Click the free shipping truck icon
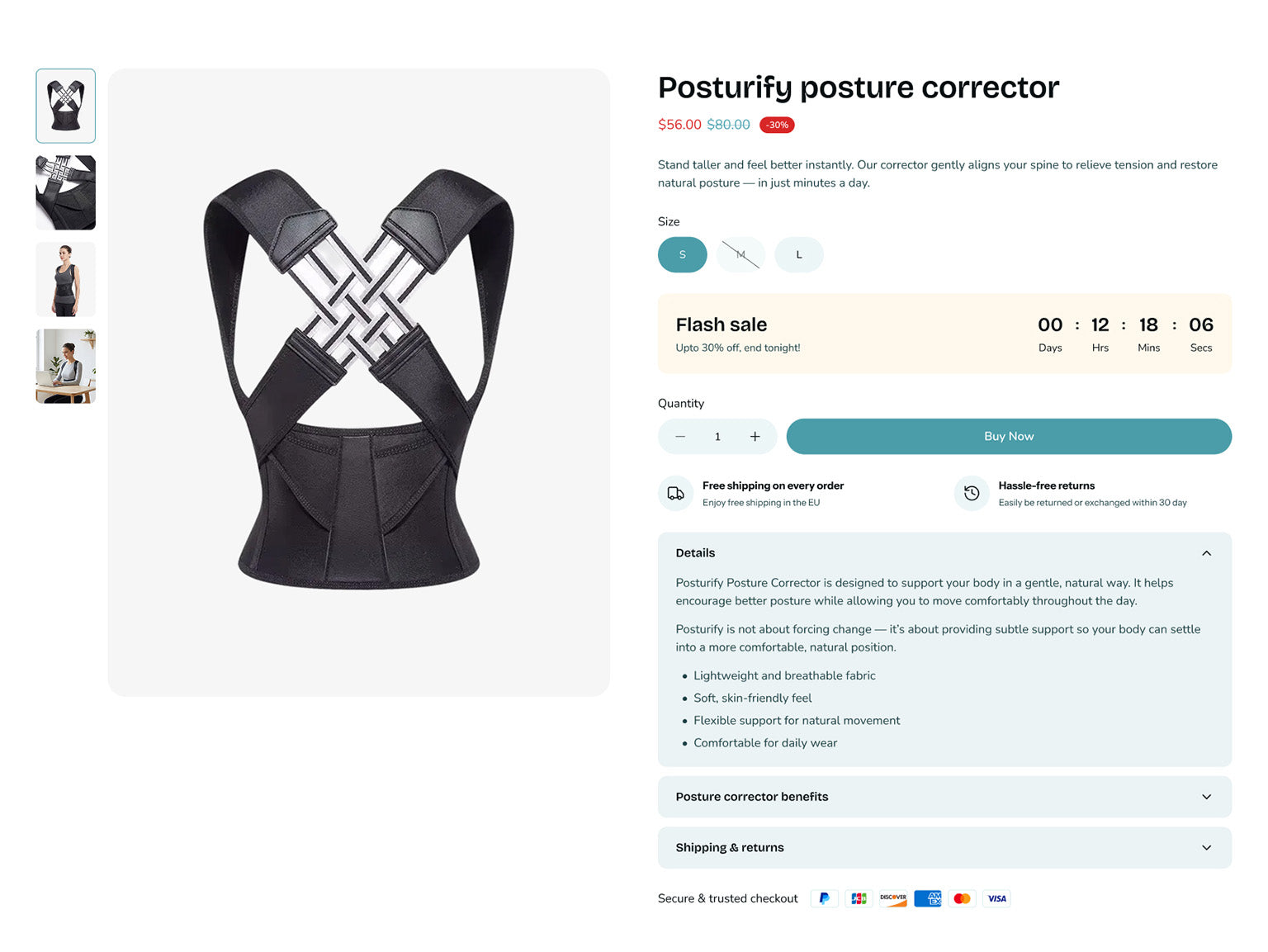Image resolution: width=1268 pixels, height=952 pixels. 675,494
